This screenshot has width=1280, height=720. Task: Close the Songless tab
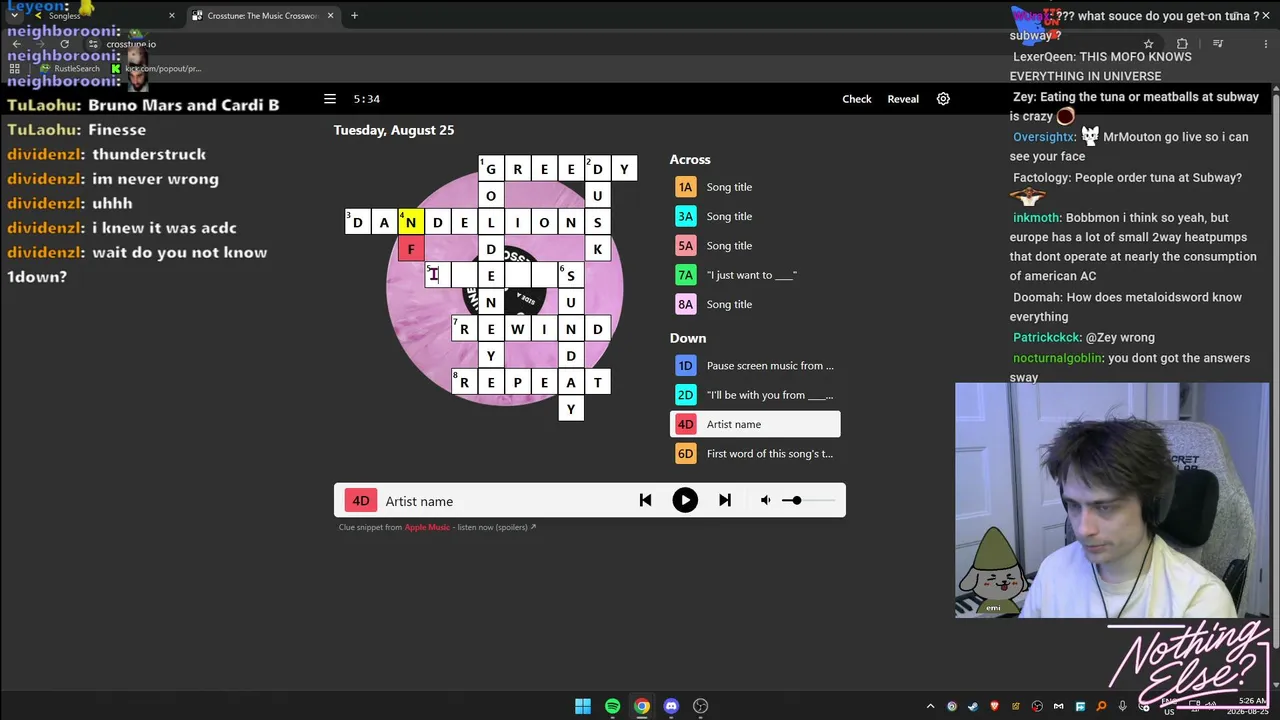pyautogui.click(x=171, y=16)
